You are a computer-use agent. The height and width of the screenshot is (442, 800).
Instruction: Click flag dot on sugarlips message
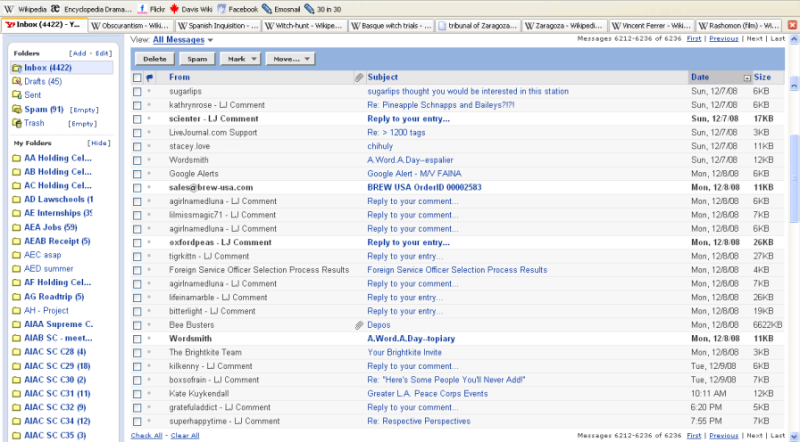pyautogui.click(x=149, y=91)
